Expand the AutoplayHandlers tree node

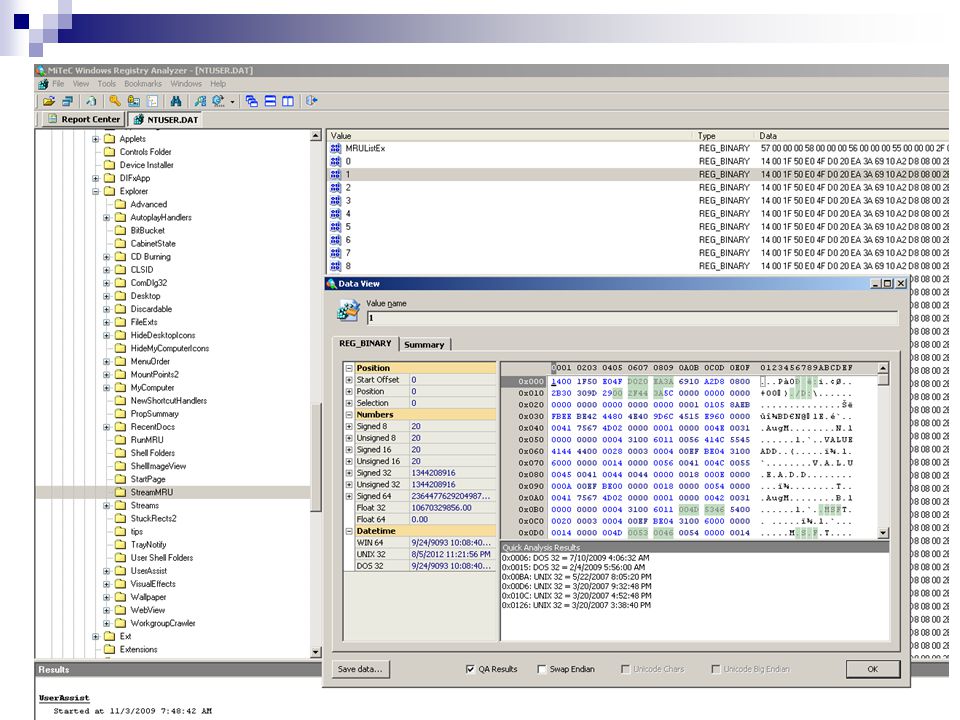pos(107,217)
